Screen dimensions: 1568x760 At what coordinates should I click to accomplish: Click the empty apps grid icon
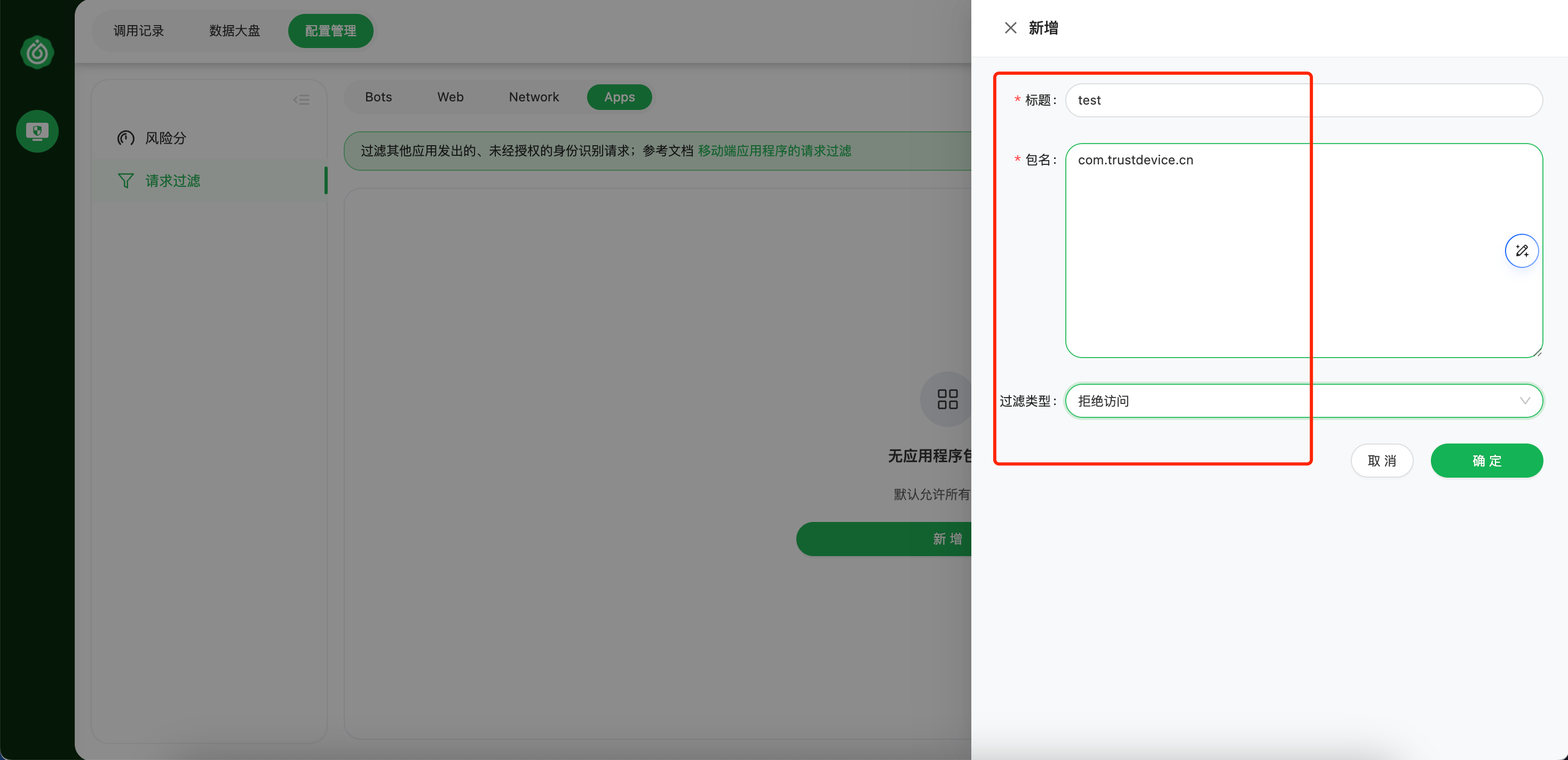pos(947,399)
